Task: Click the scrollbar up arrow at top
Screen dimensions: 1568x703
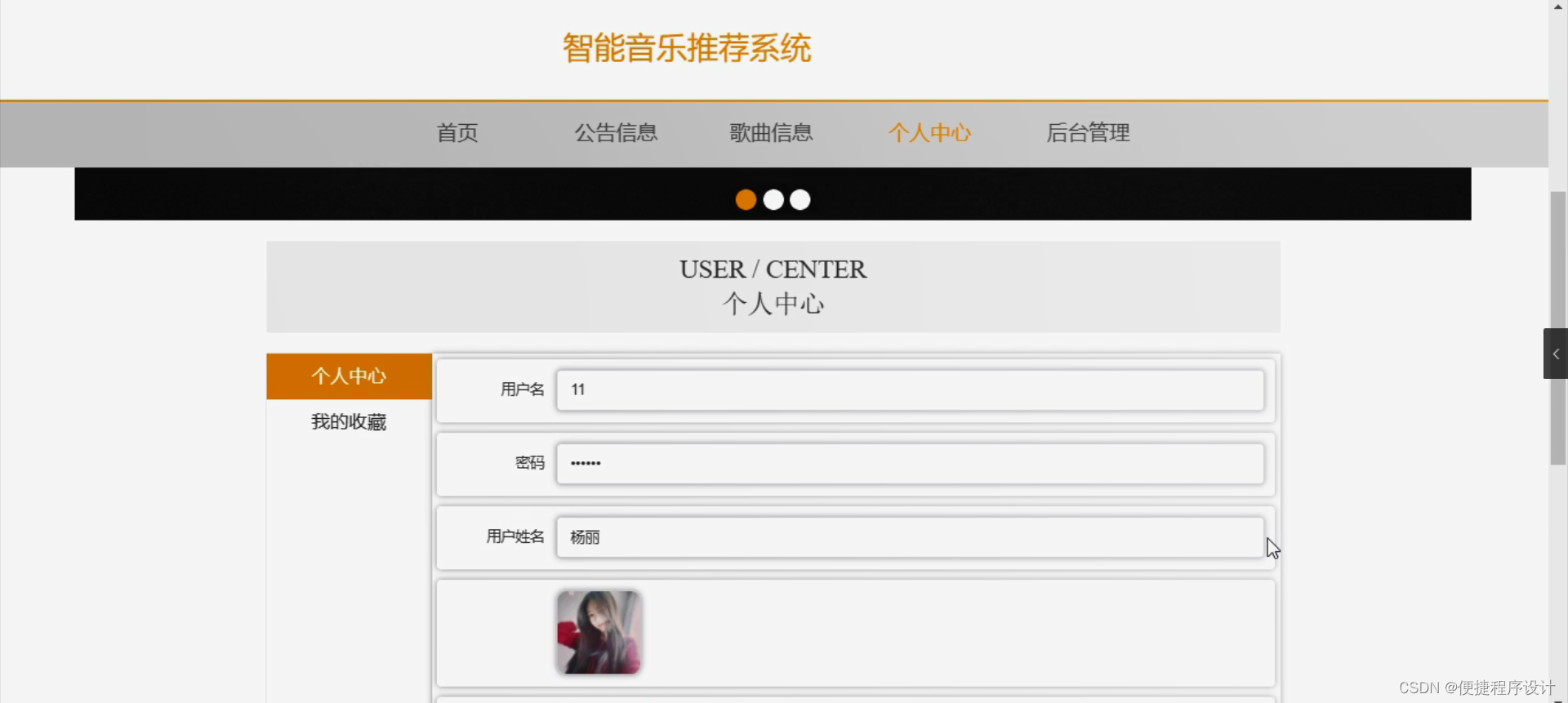Action: pos(1558,6)
